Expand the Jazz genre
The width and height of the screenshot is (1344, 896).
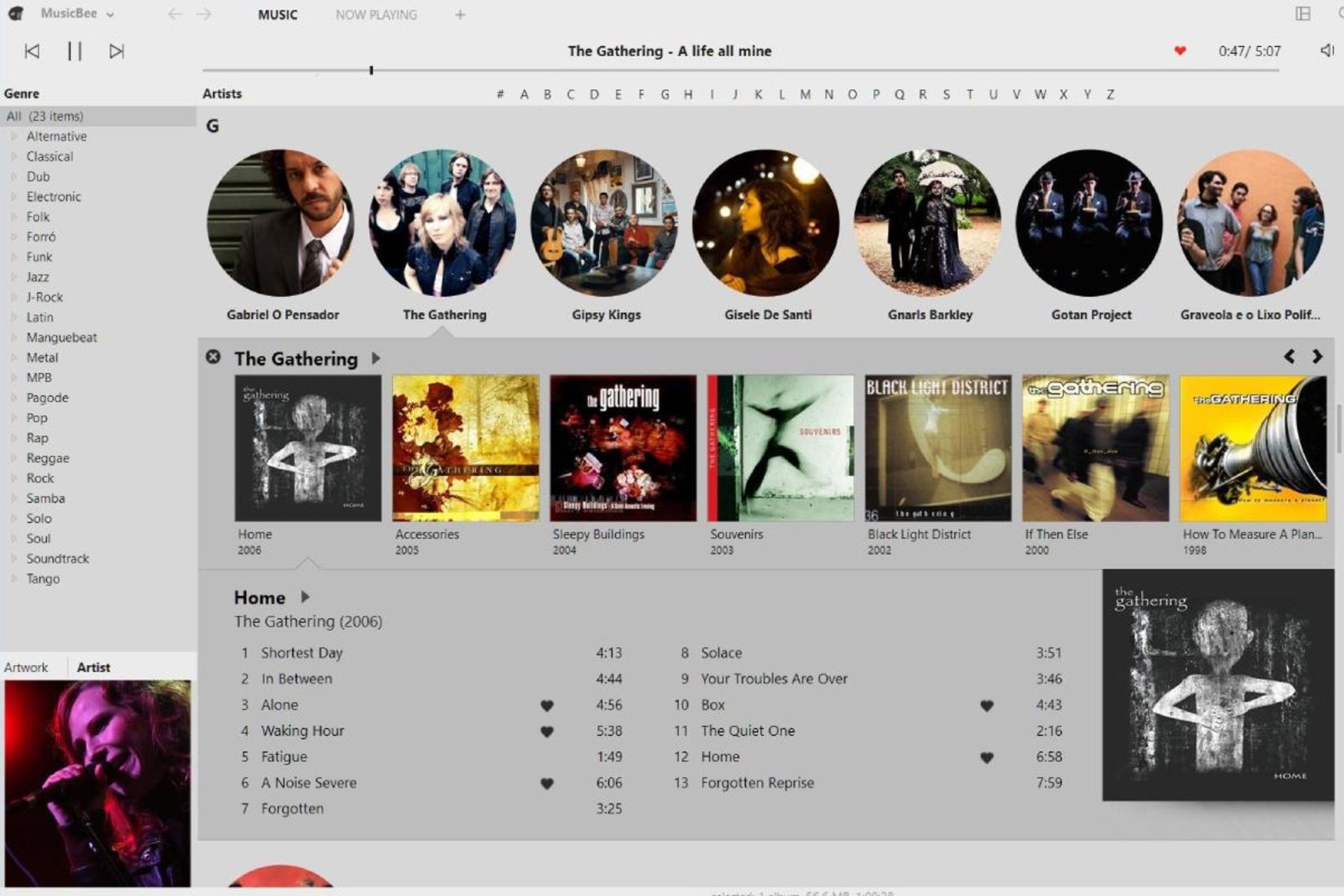(13, 277)
